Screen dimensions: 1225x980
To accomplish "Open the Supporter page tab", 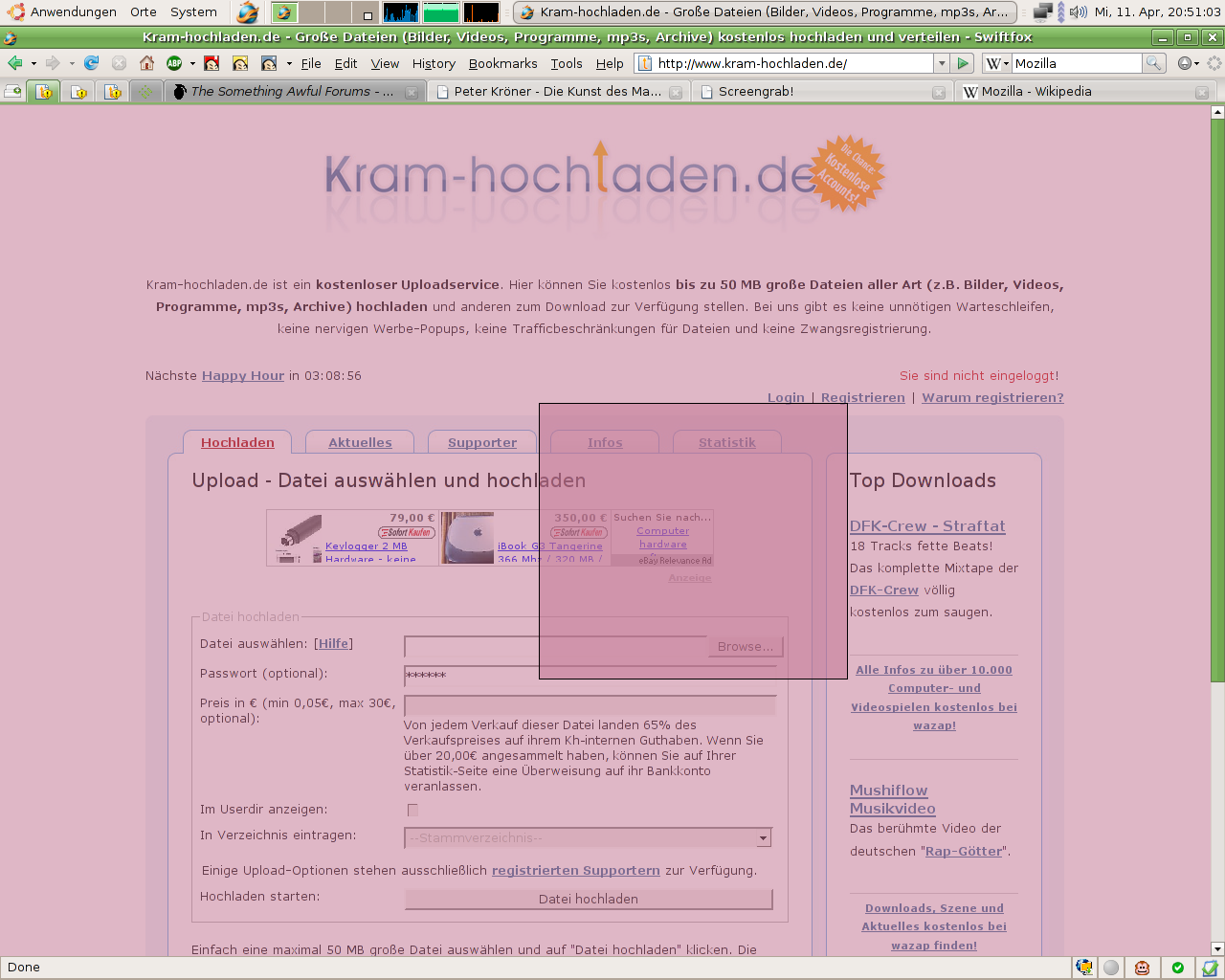I will [482, 442].
